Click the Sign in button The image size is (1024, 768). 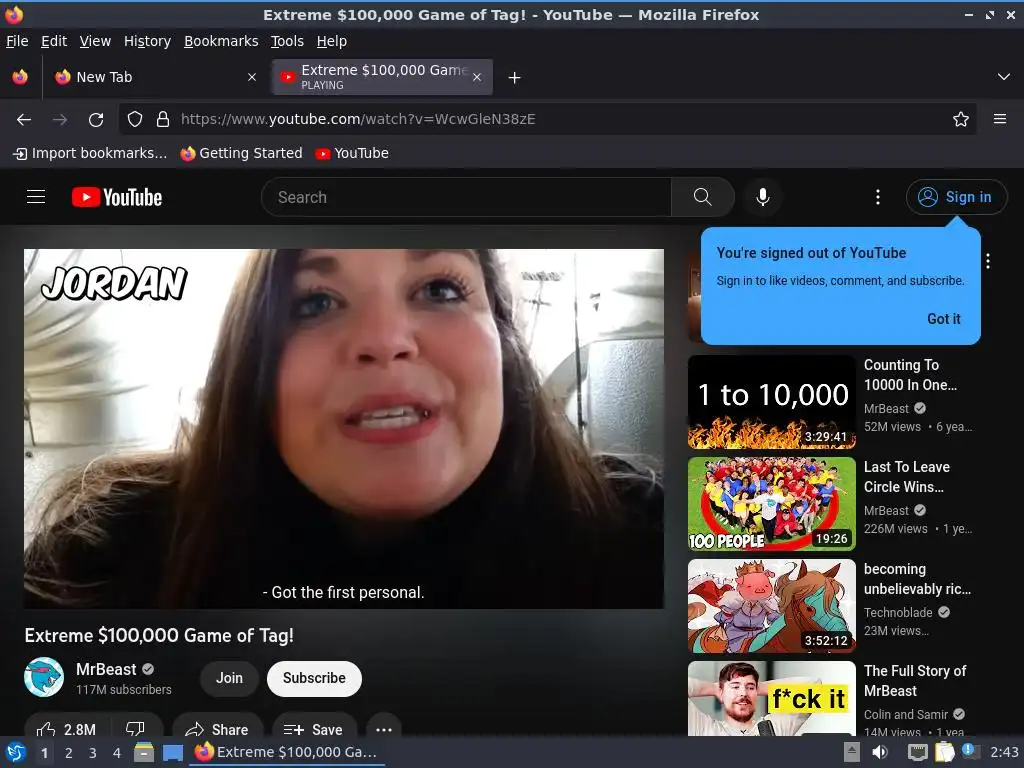956,197
